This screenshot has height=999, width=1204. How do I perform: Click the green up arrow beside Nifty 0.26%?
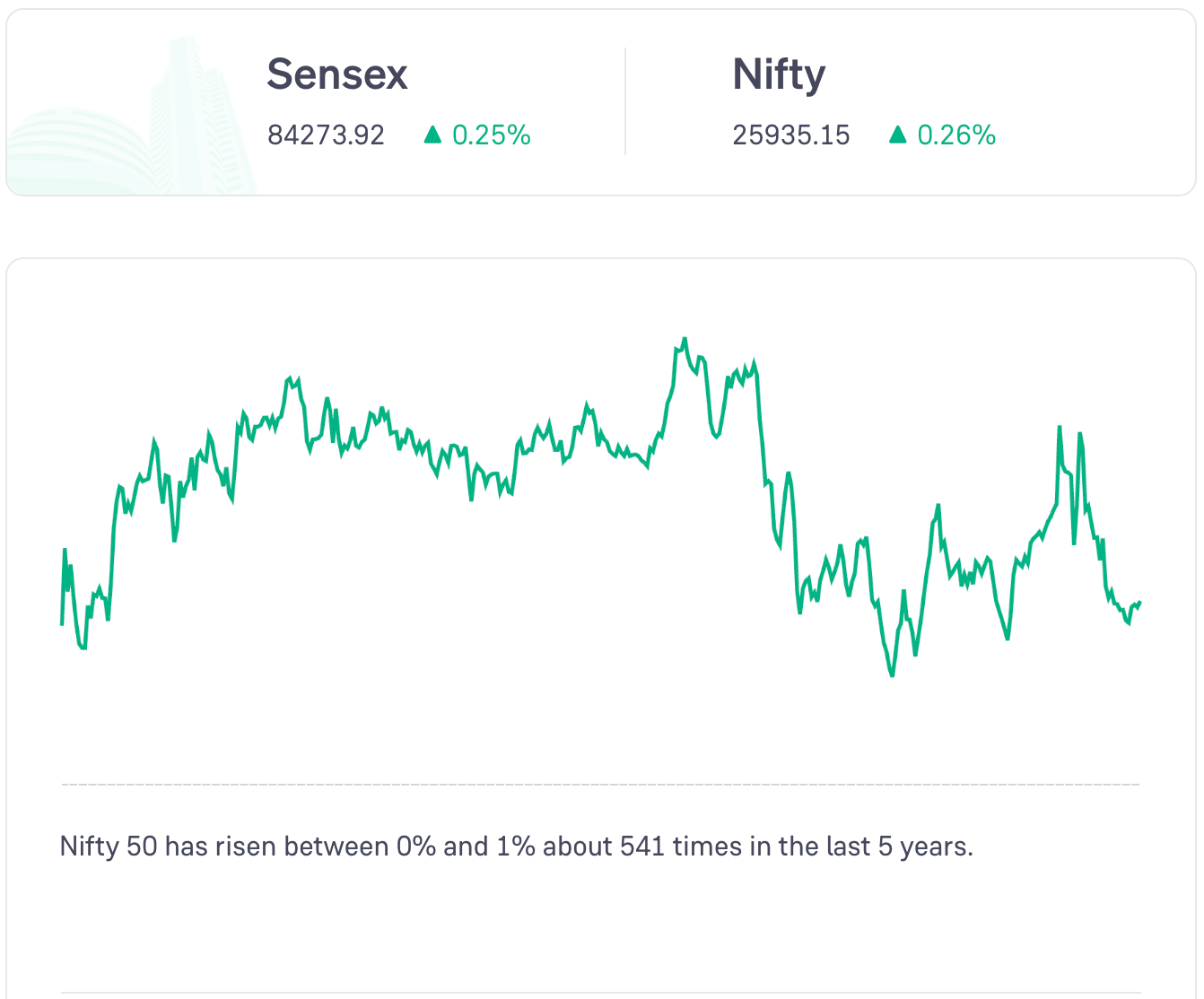click(x=897, y=135)
